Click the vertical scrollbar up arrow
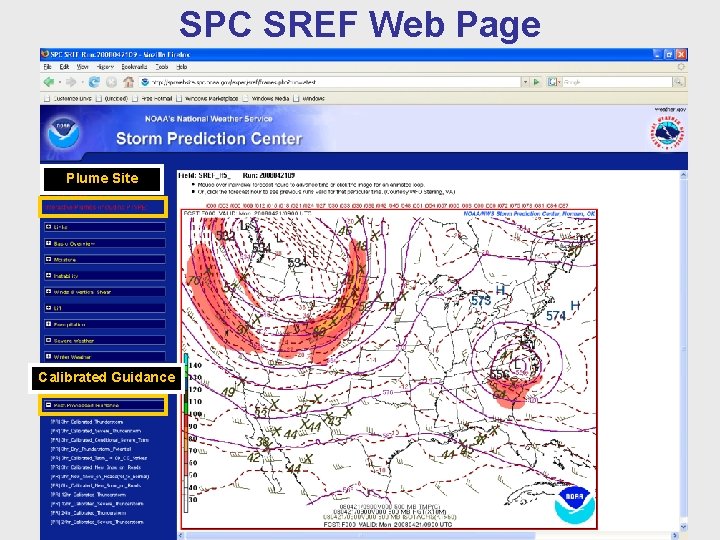 [683, 175]
